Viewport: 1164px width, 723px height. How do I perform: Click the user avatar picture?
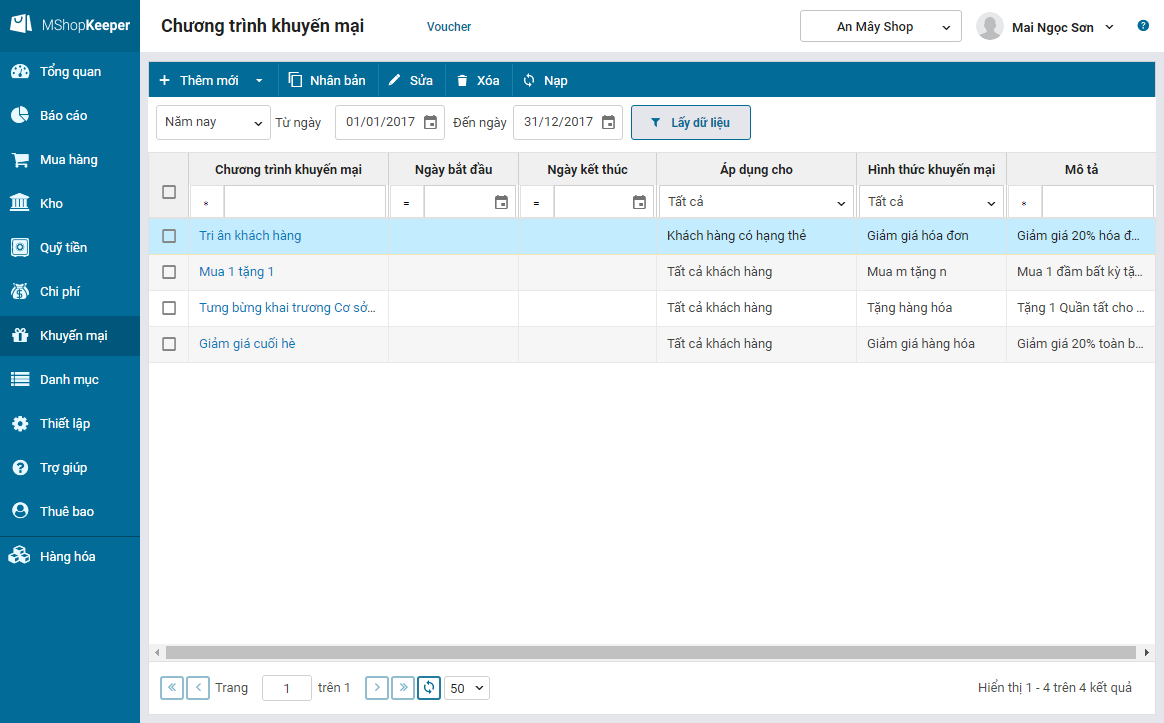pos(990,26)
